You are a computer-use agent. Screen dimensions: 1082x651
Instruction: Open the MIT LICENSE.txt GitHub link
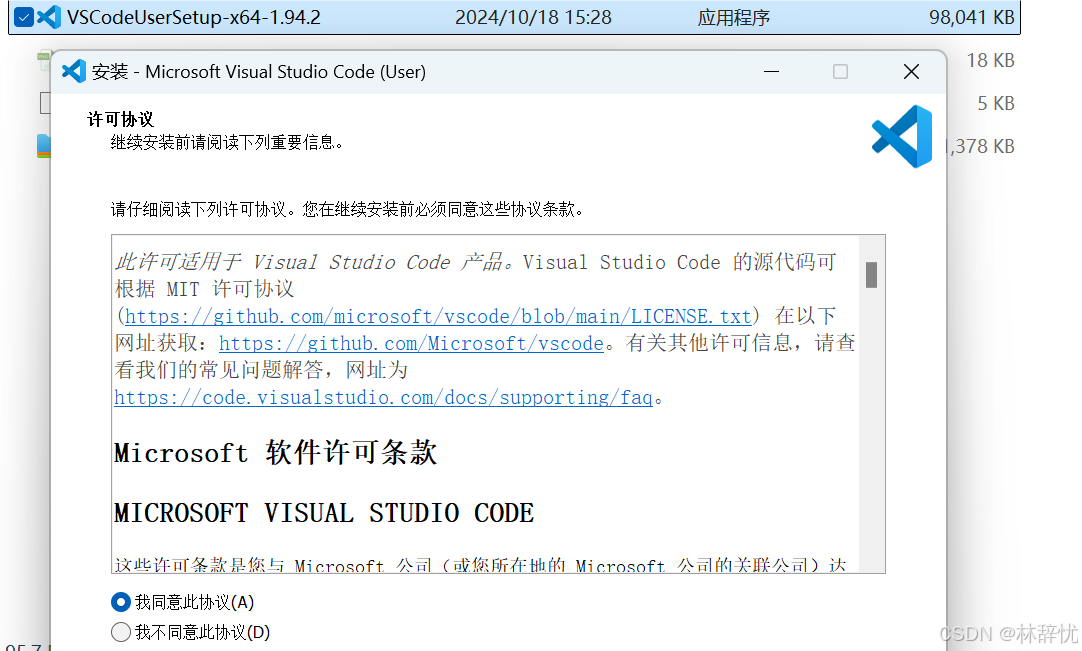click(x=437, y=316)
